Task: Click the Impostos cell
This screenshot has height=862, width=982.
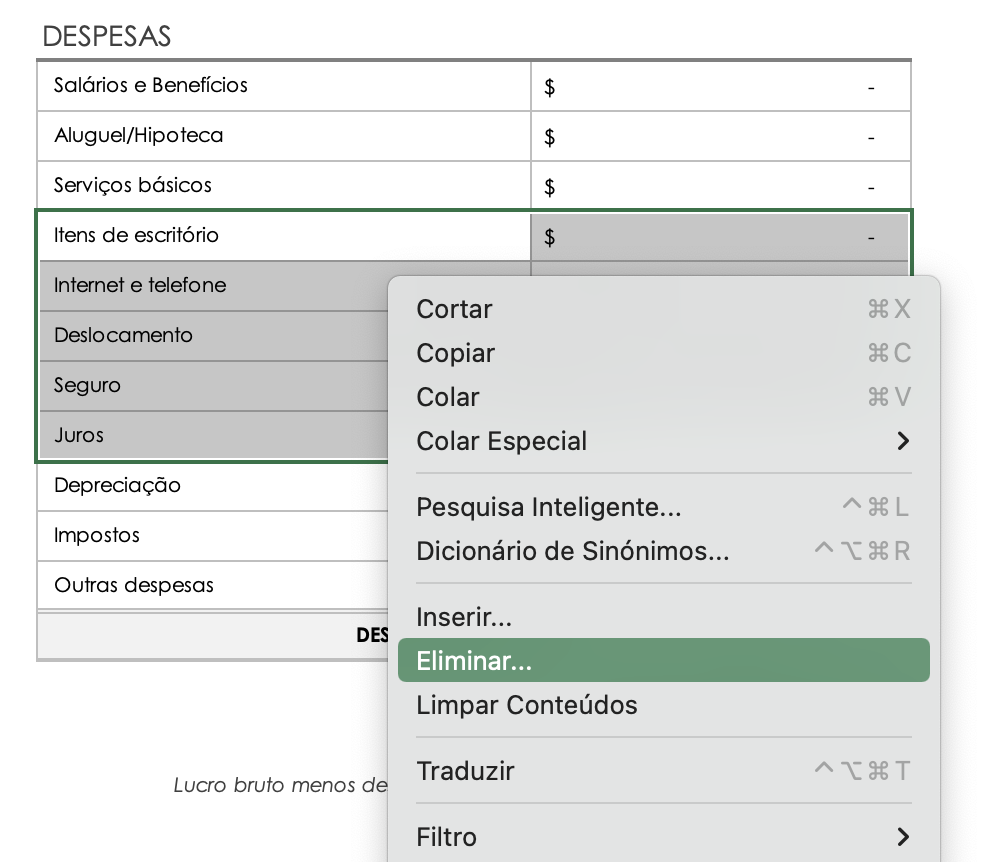Action: pos(97,536)
